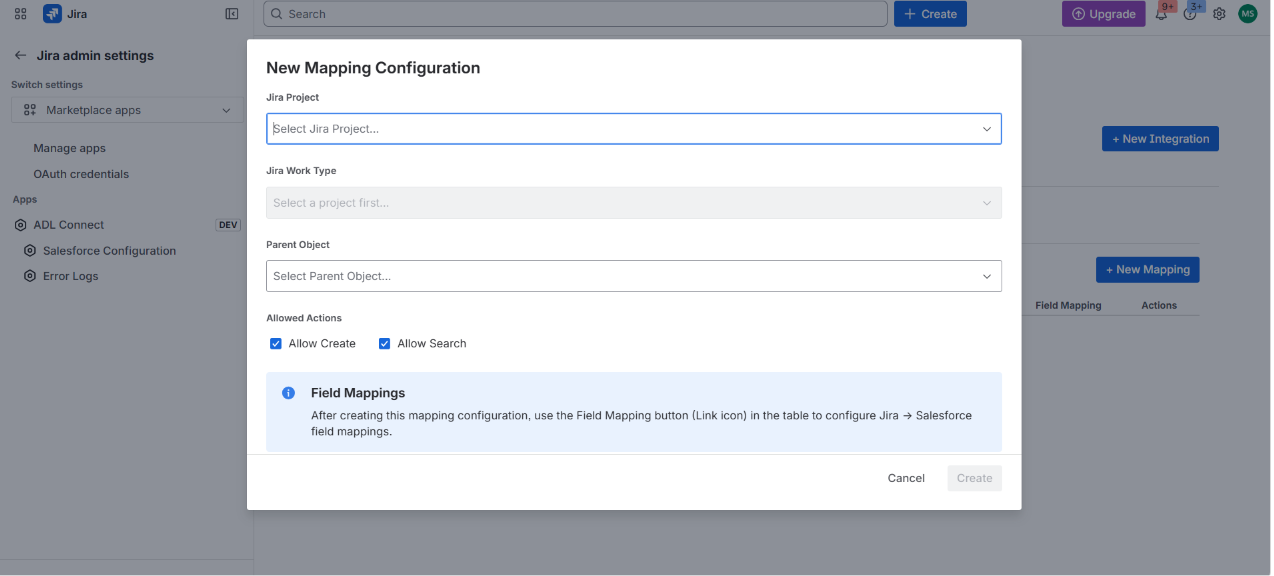This screenshot has width=1274, height=576.
Task: Open the settings gear icon
Action: point(1219,14)
